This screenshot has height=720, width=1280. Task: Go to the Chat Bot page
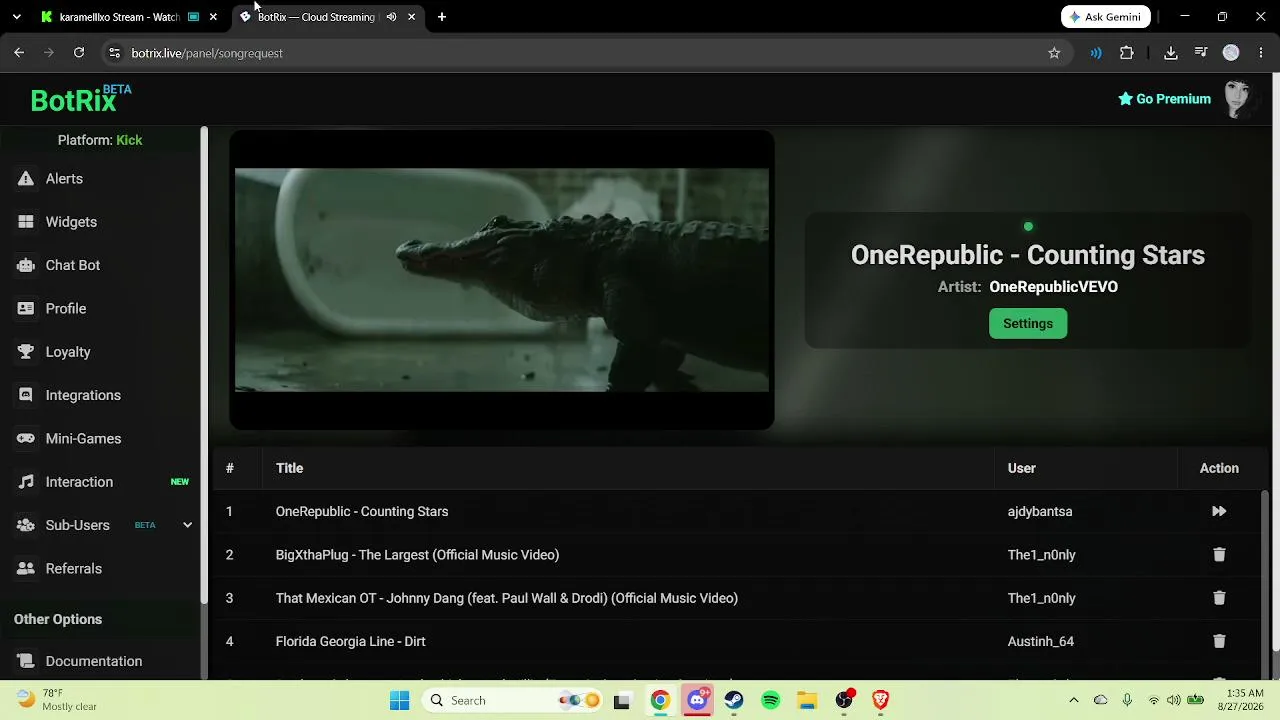(73, 265)
